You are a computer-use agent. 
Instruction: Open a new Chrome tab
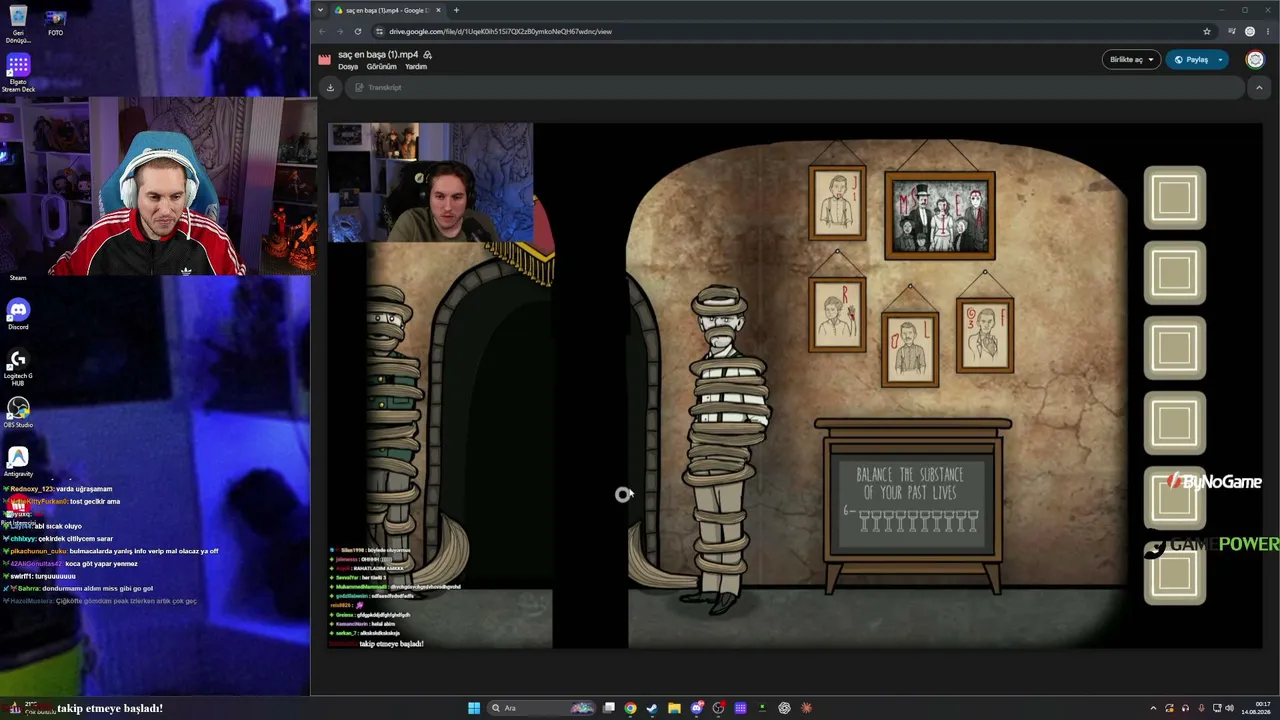[x=456, y=10]
